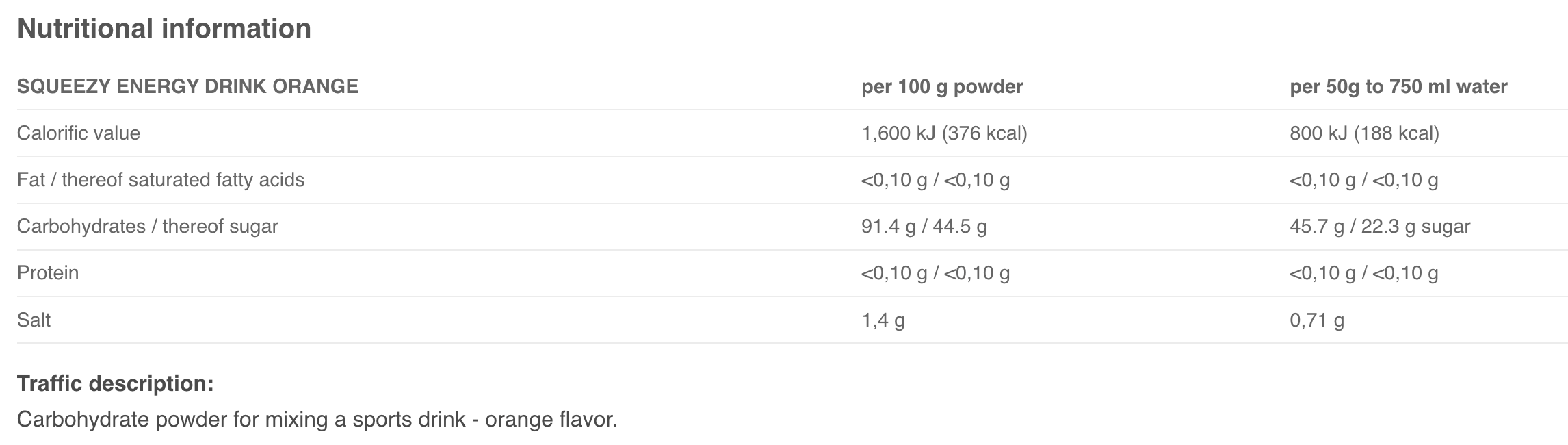Click the Carbohydrate powder description sentence
The height and width of the screenshot is (445, 1568).
pos(317,419)
